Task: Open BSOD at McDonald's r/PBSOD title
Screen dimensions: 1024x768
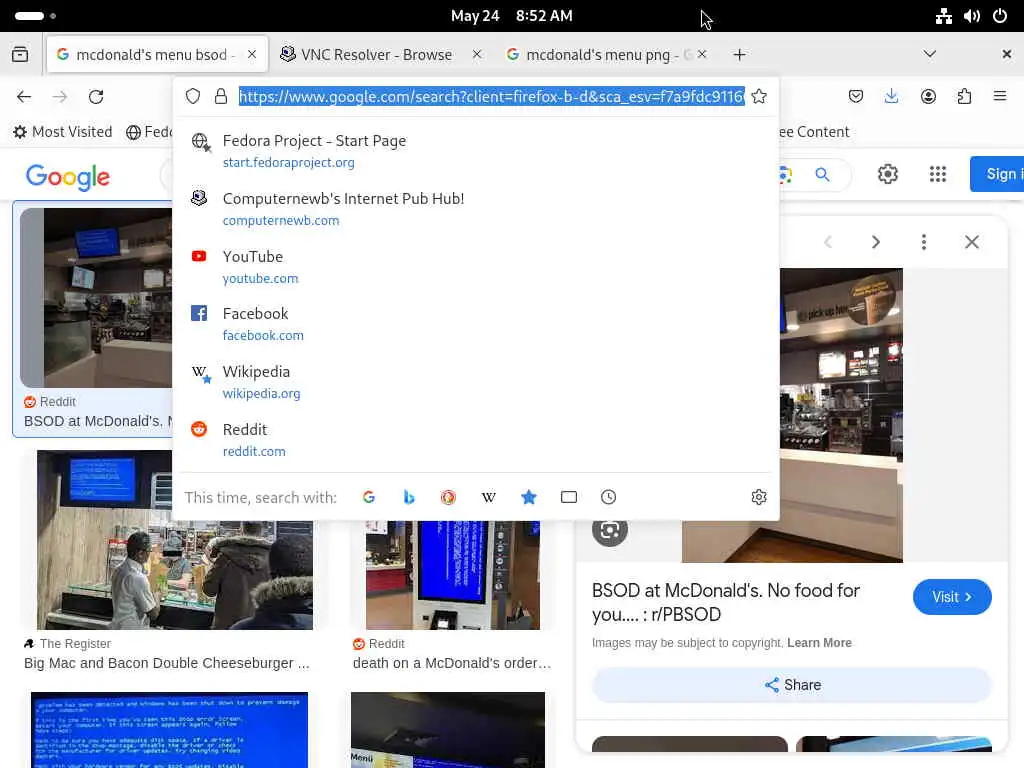Action: (x=725, y=602)
